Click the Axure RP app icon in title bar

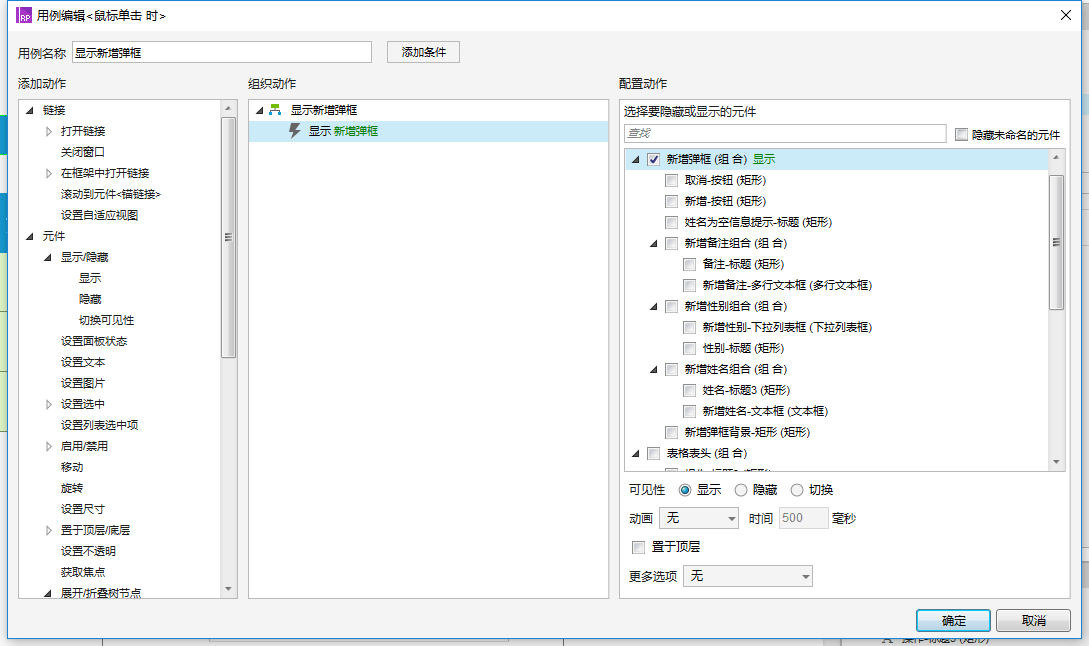24,15
